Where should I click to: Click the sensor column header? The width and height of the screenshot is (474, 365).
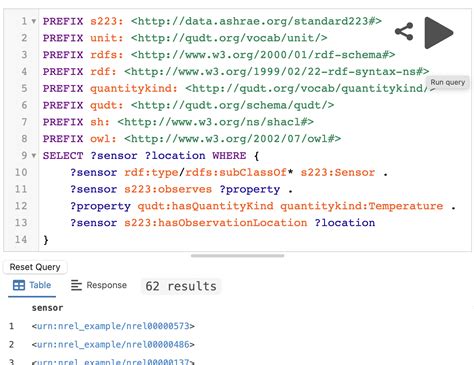(x=47, y=308)
